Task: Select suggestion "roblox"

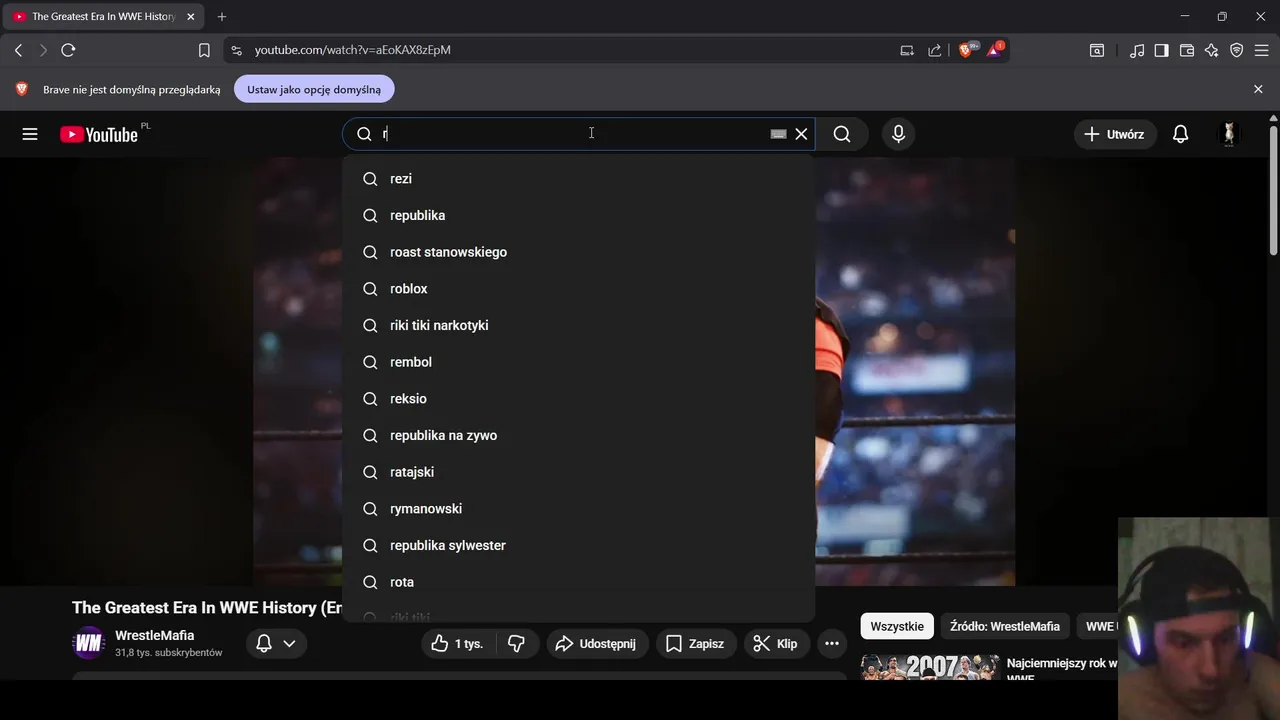Action: [x=579, y=289]
